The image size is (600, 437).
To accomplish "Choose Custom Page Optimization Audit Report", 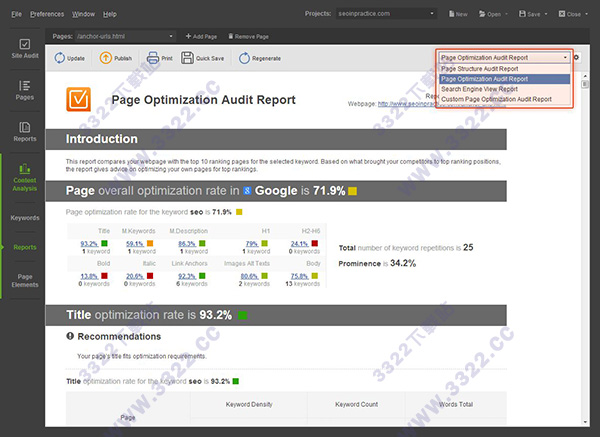I will (x=495, y=99).
